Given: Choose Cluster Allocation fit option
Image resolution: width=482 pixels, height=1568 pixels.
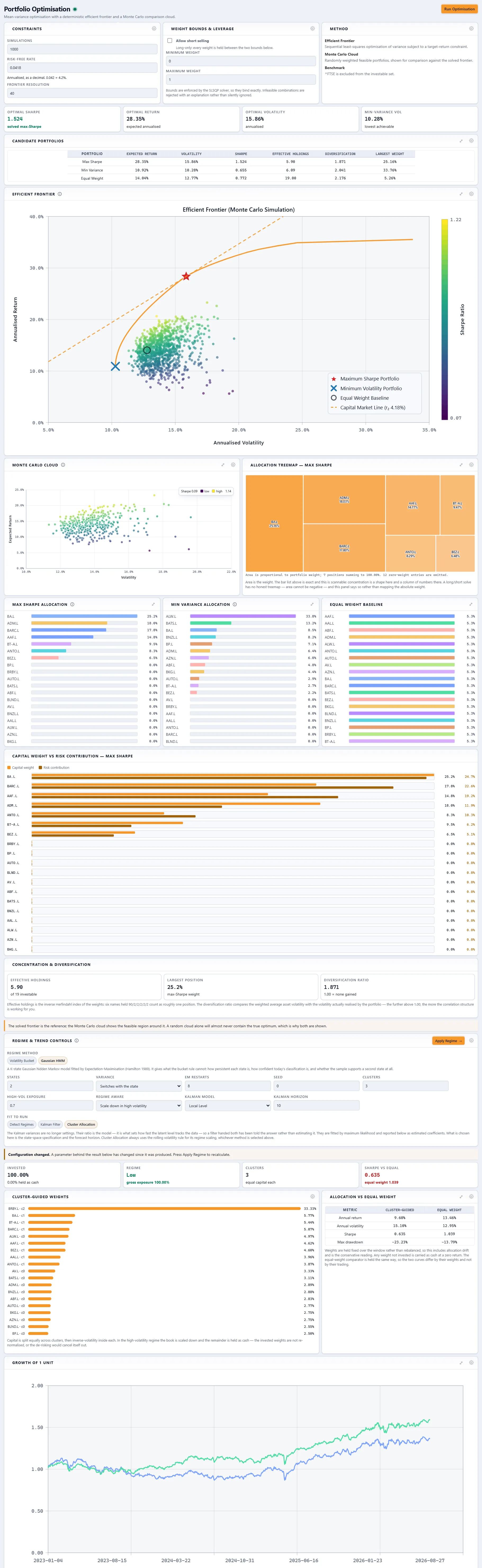Looking at the screenshot, I should [x=81, y=1124].
